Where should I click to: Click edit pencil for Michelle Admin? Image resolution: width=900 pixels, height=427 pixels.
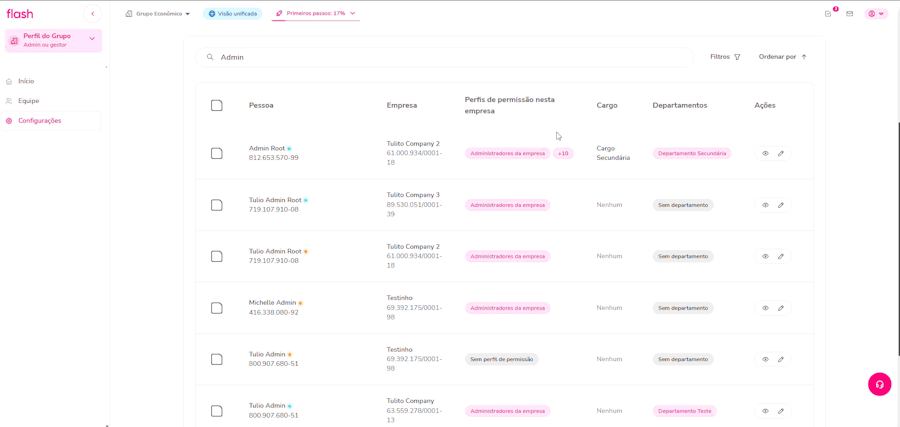point(781,308)
